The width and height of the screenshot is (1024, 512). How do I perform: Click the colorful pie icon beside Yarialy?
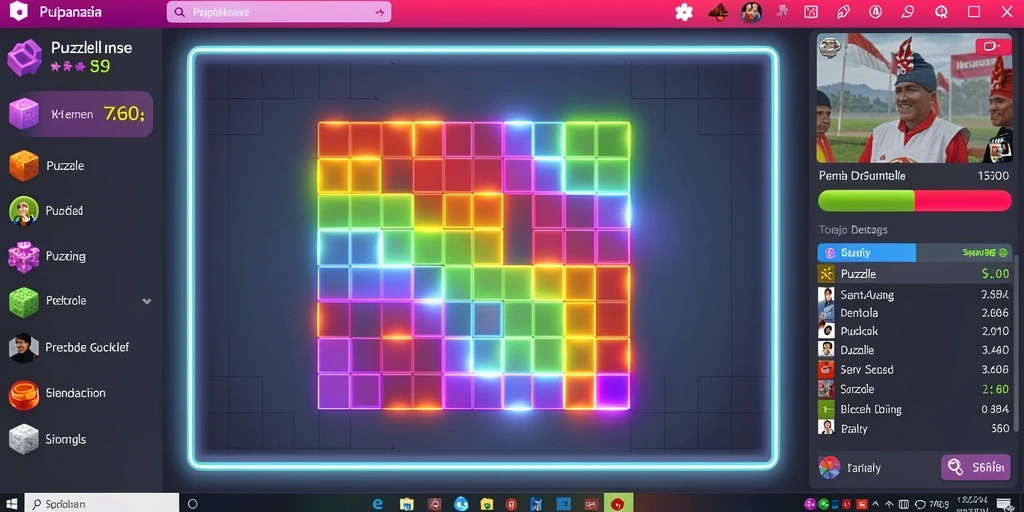click(829, 468)
